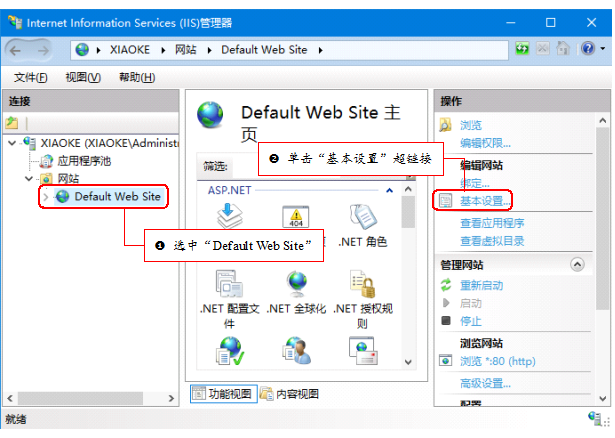Open the .NET 授权规则 feature icon
615x438 pixels.
point(361,288)
